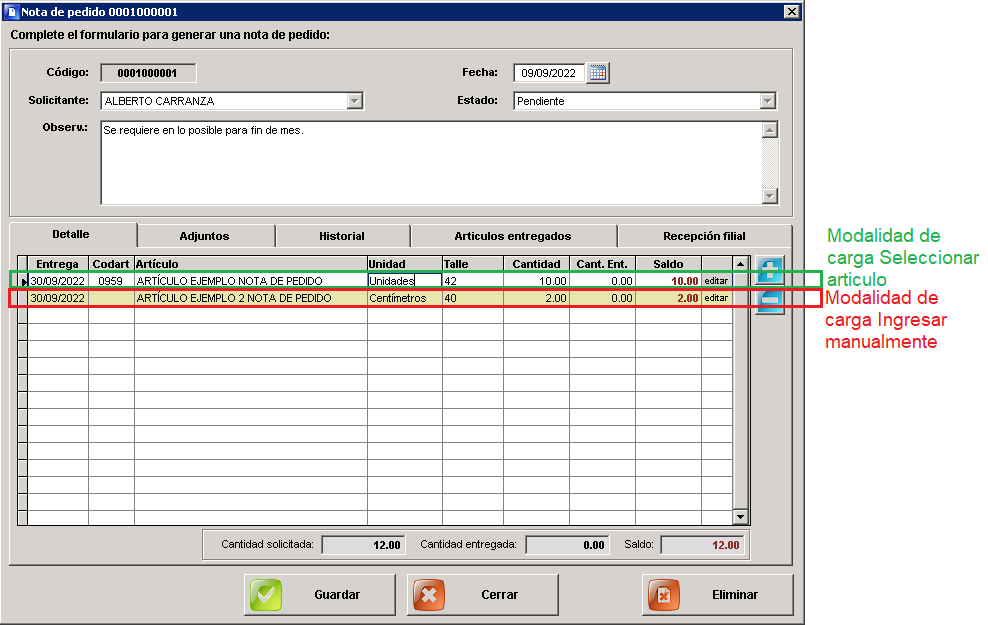Click the green checkmark Guardar icon
This screenshot has width=988, height=625.
click(x=266, y=595)
